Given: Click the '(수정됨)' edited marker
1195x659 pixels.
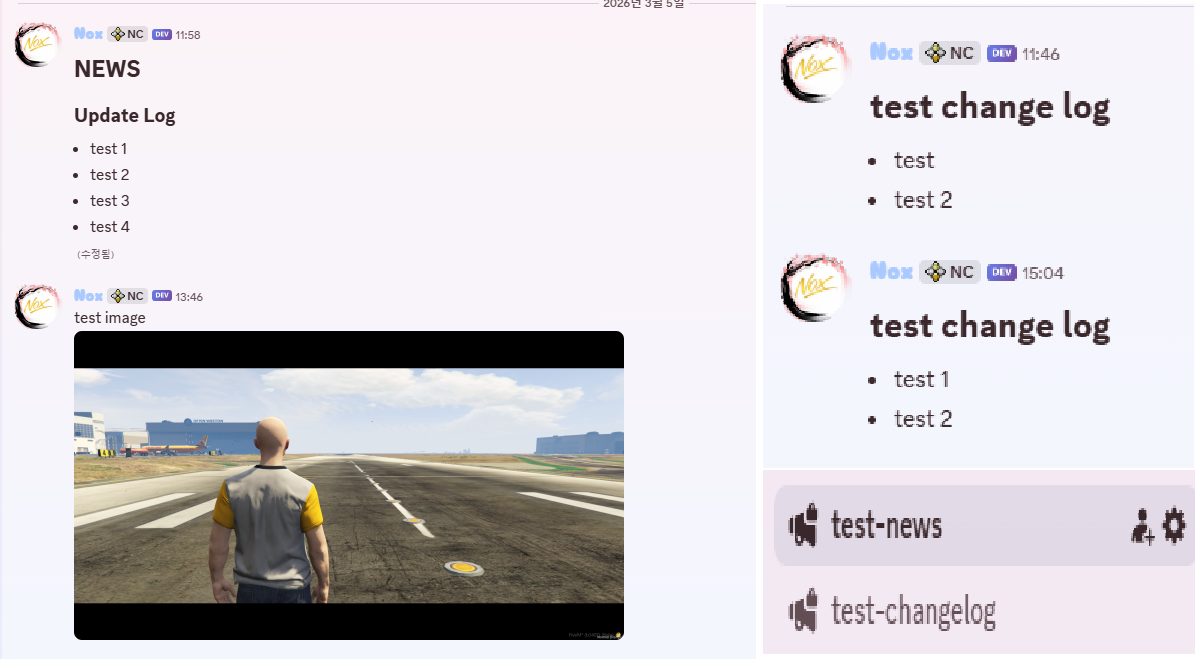Looking at the screenshot, I should 95,254.
